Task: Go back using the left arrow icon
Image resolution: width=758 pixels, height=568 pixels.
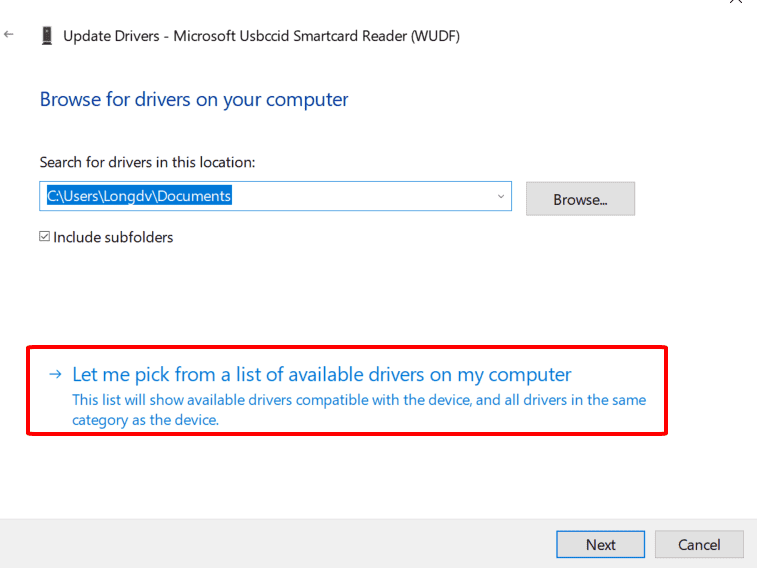Action: pos(9,34)
